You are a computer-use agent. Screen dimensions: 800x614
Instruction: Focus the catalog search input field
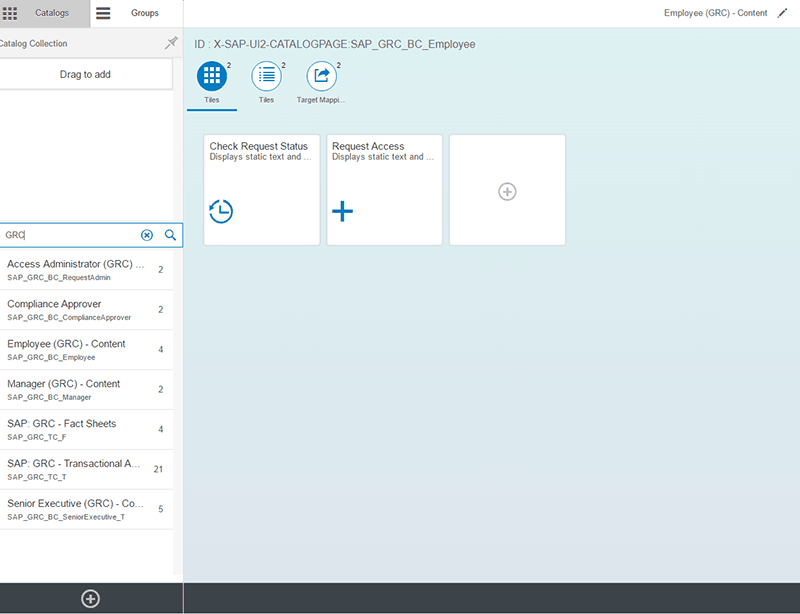pos(70,235)
